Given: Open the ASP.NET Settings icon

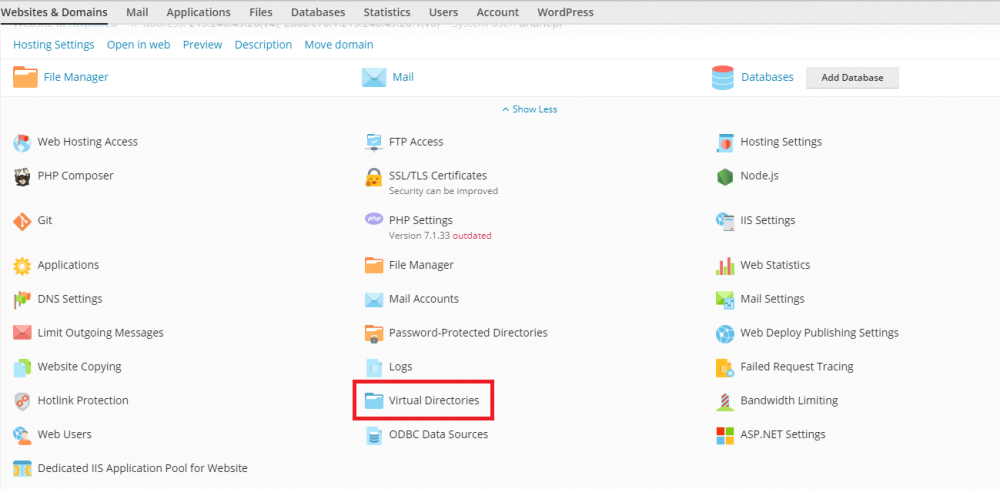Looking at the screenshot, I should click(x=725, y=435).
